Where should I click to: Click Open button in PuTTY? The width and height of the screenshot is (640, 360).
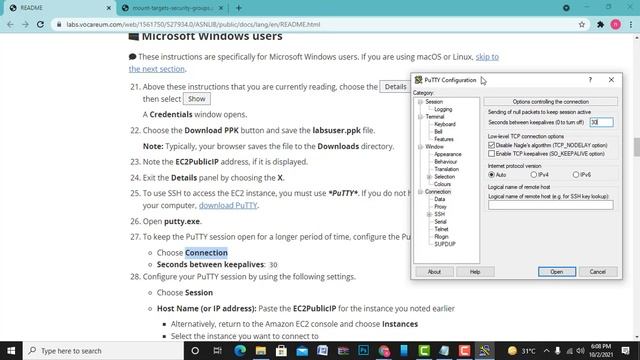(557, 272)
